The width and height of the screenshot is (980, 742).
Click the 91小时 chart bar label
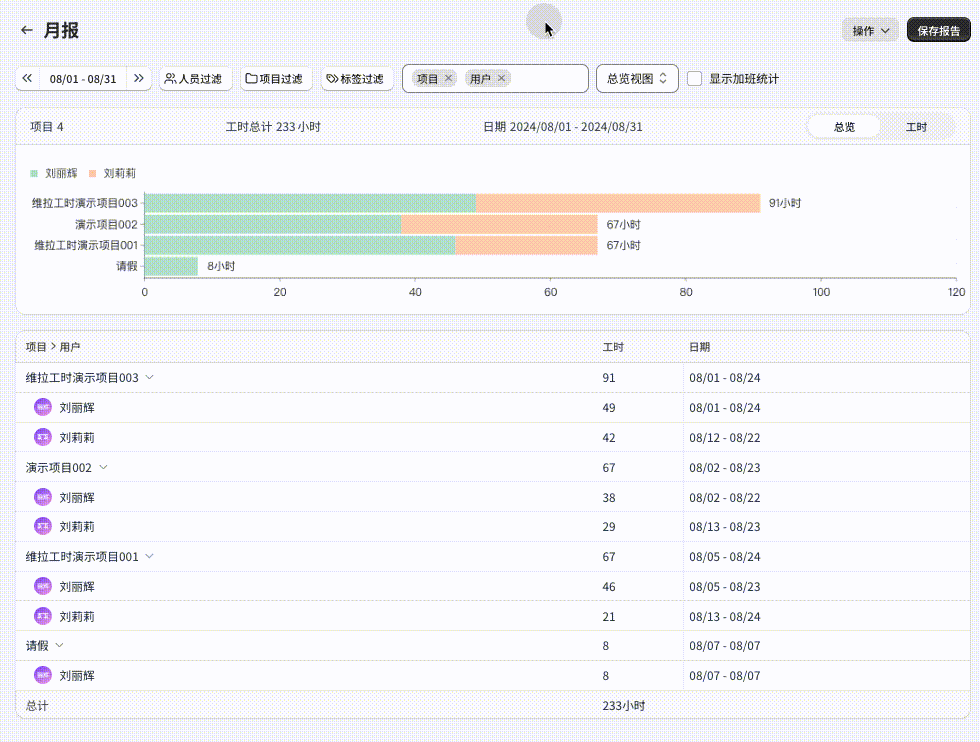[785, 203]
